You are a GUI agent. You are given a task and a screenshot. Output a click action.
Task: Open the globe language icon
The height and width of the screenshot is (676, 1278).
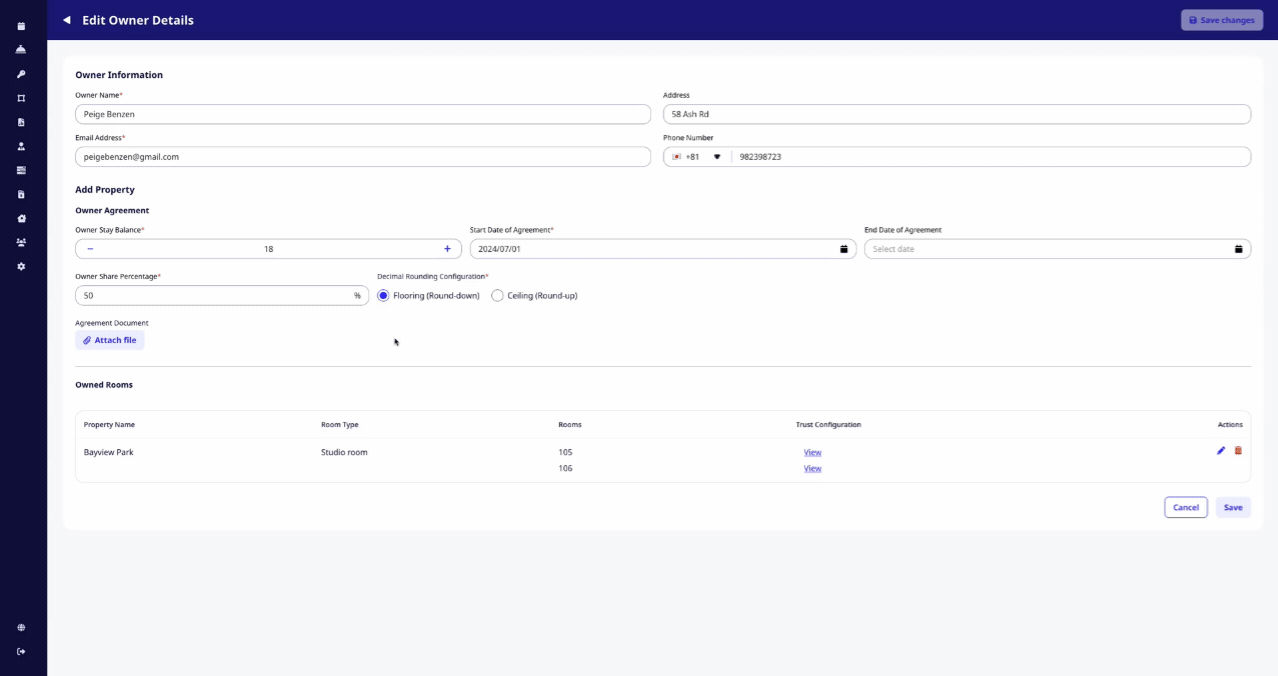coord(21,628)
